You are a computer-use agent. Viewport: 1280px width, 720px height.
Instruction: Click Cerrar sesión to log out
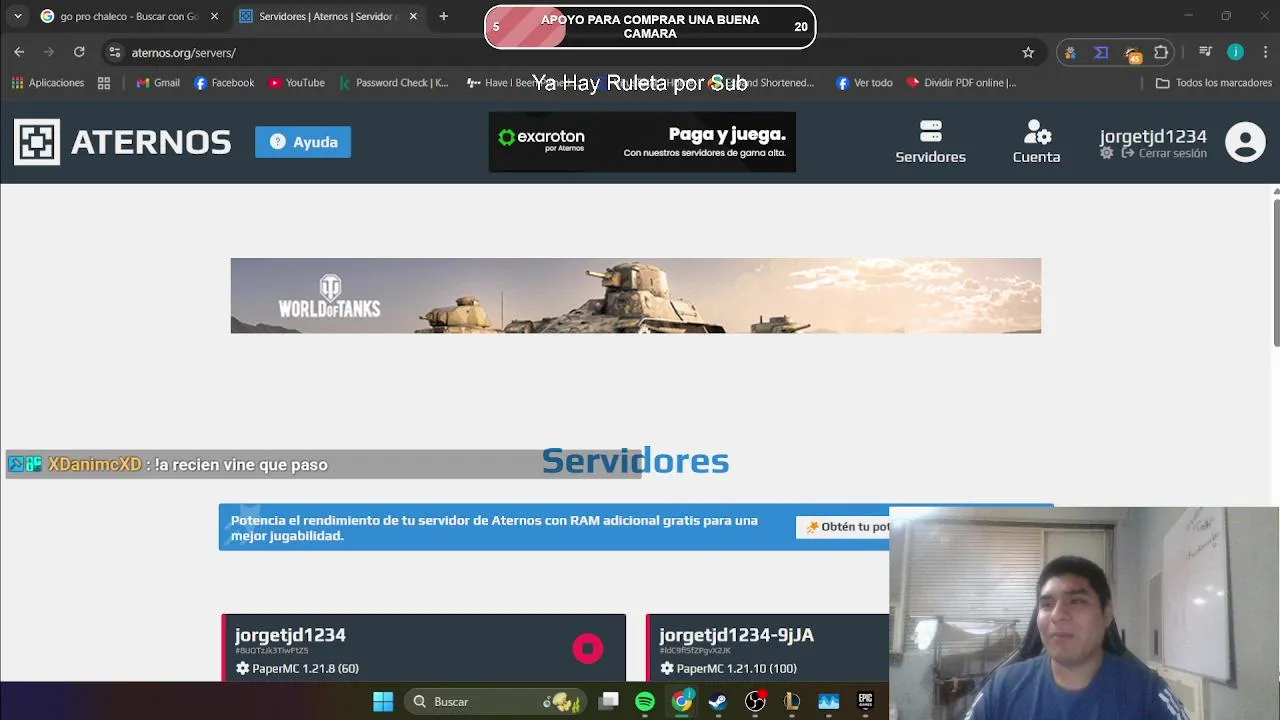click(1164, 153)
